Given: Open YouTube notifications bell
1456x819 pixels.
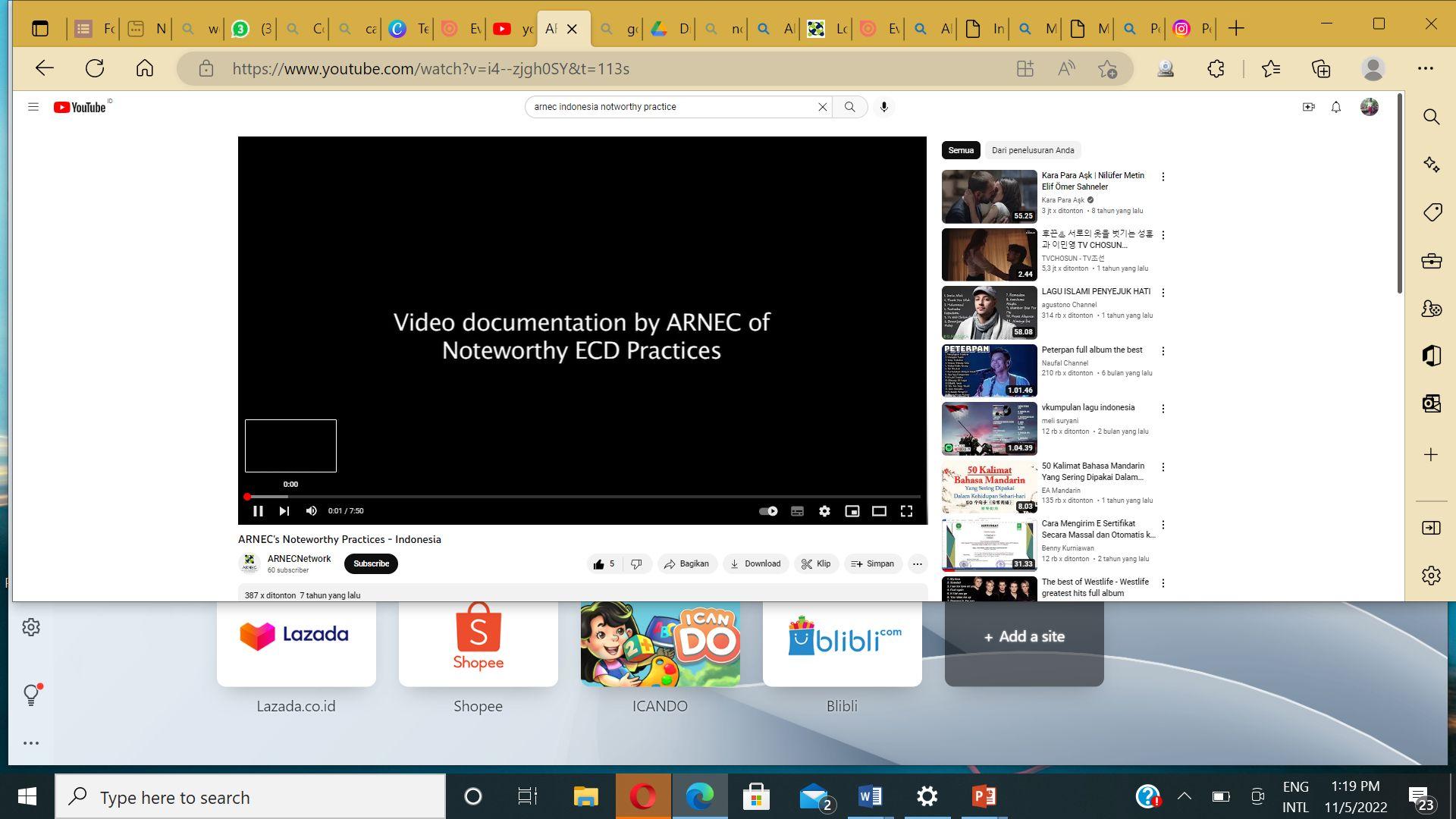Looking at the screenshot, I should [x=1336, y=107].
